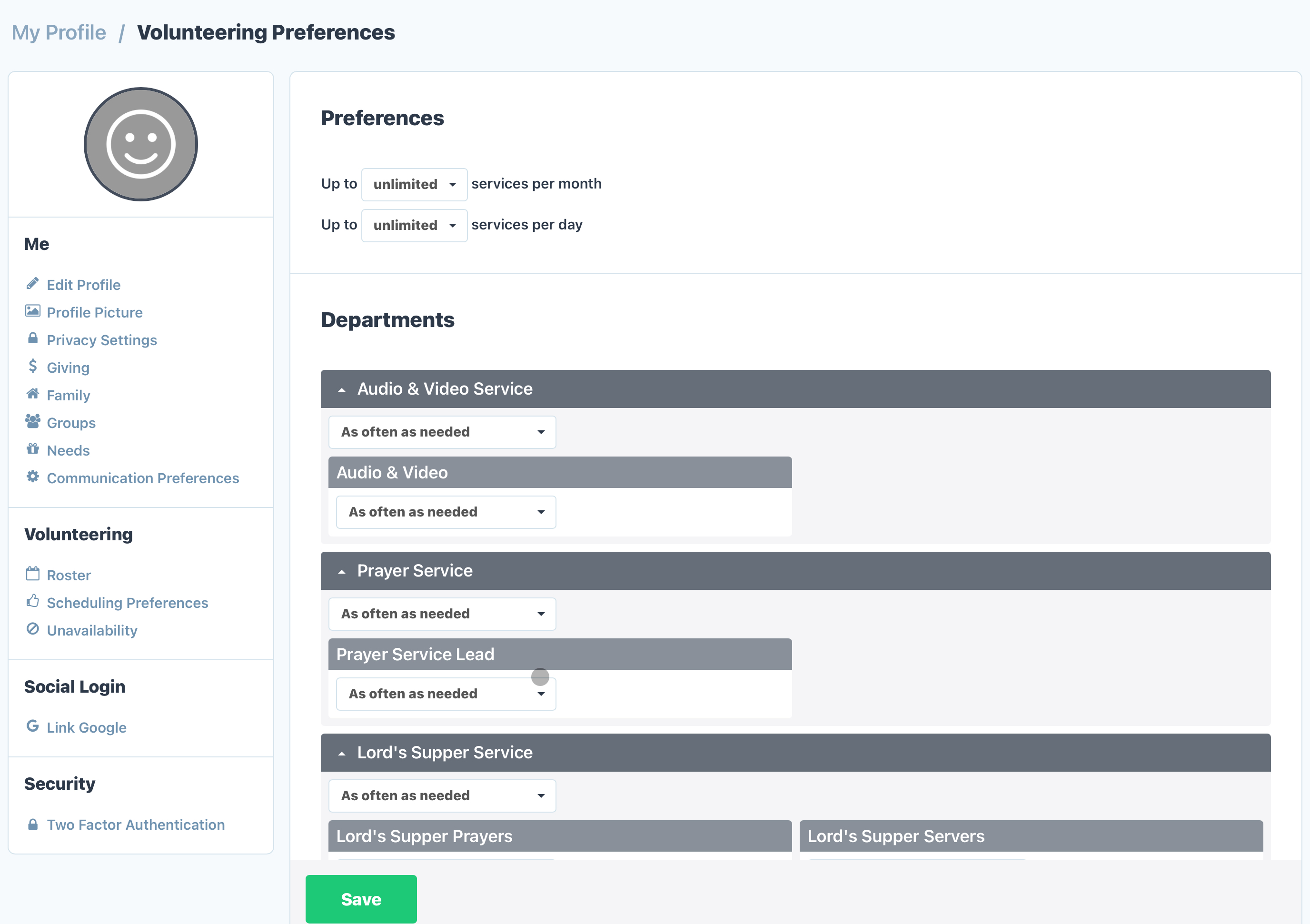Viewport: 1310px width, 924px height.
Task: Open services per day dropdown
Action: 414,226
